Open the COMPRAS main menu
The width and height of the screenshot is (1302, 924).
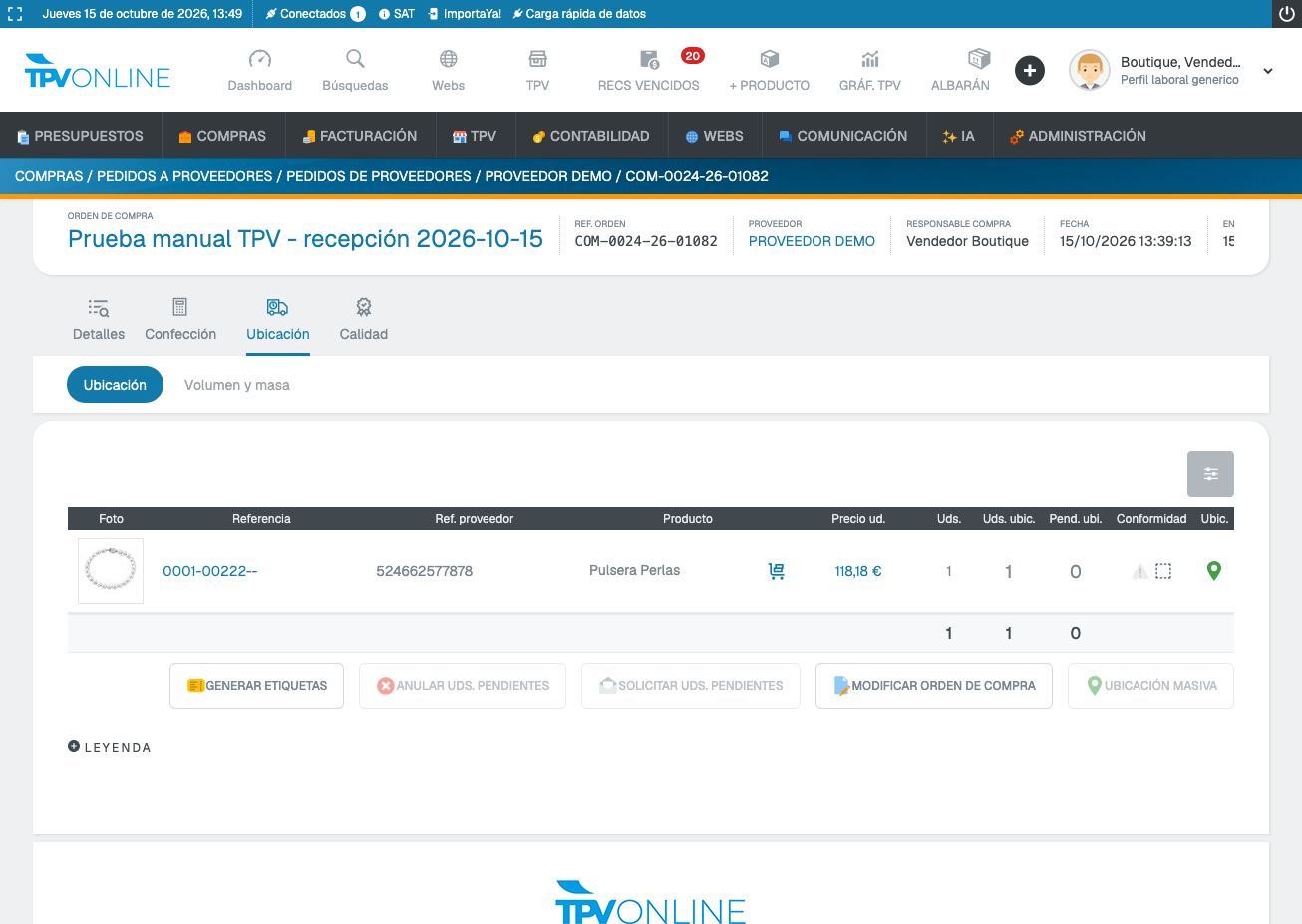tap(222, 136)
